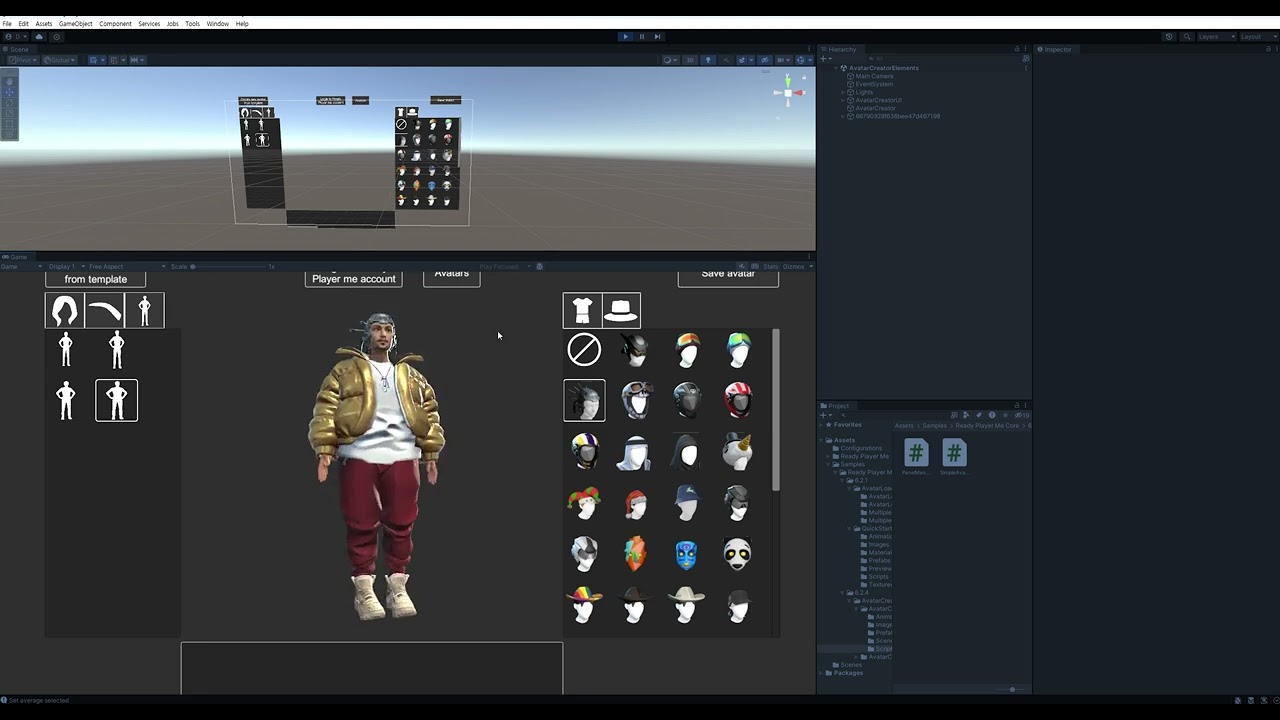Switch to the Inspector tab
The image size is (1280, 720).
[x=1055, y=49]
